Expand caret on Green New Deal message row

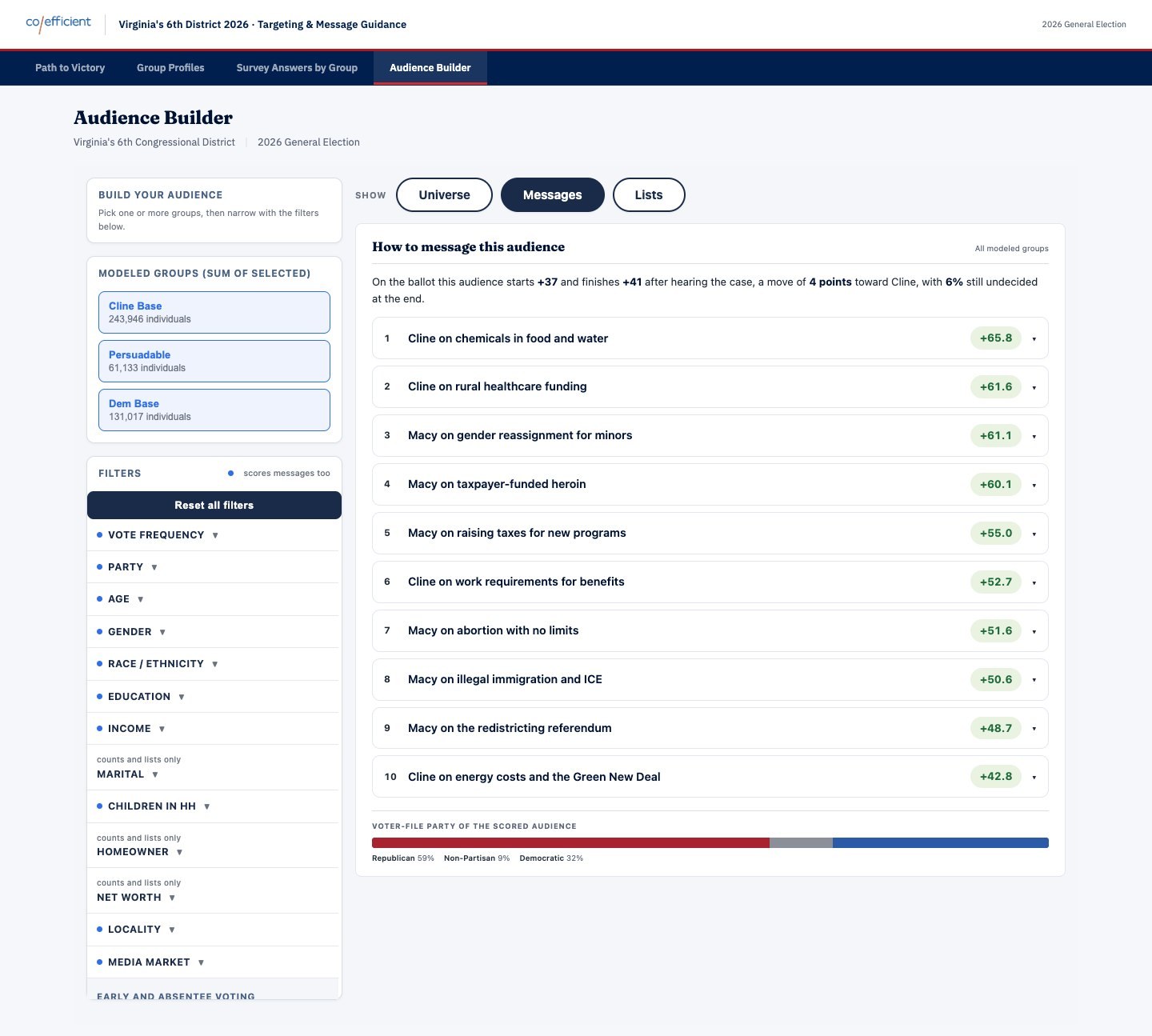tap(1034, 778)
